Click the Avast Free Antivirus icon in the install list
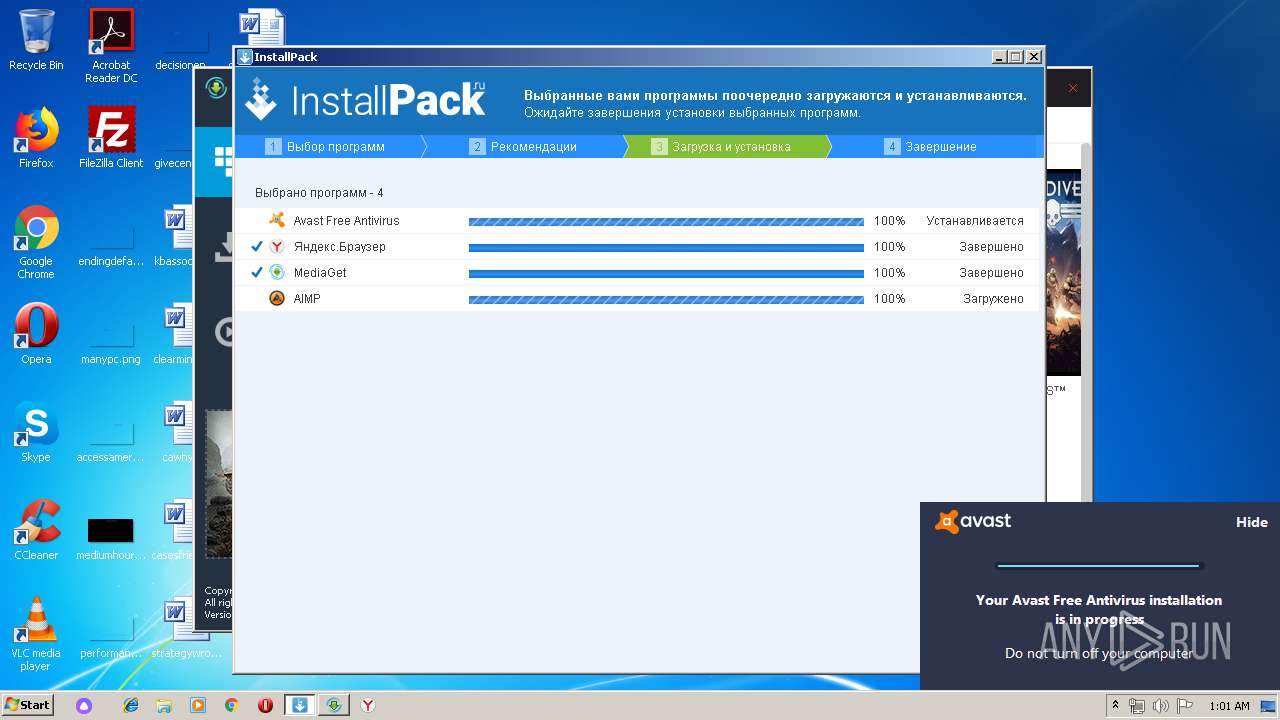The height and width of the screenshot is (720, 1280). point(277,221)
